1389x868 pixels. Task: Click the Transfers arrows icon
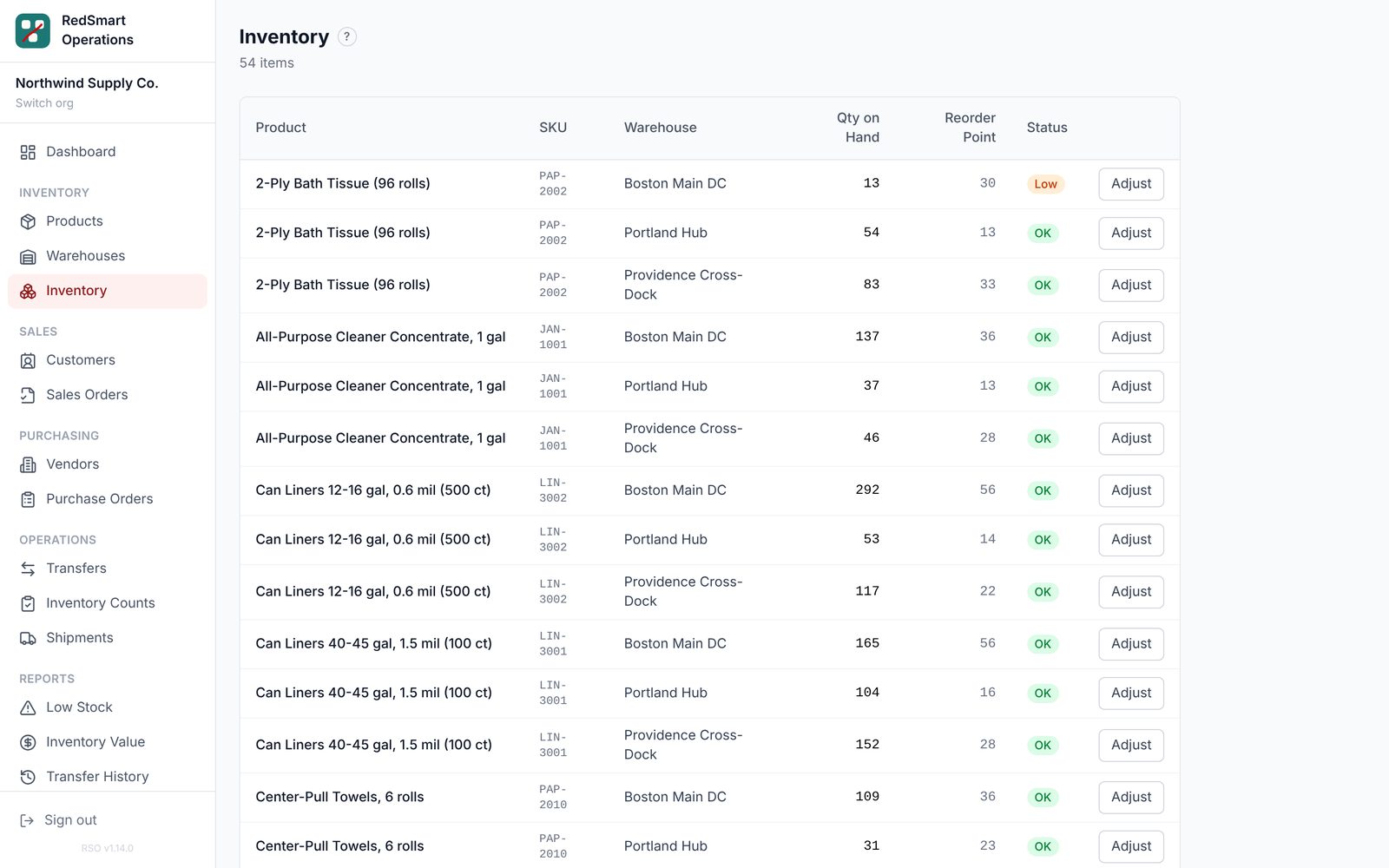pyautogui.click(x=28, y=569)
